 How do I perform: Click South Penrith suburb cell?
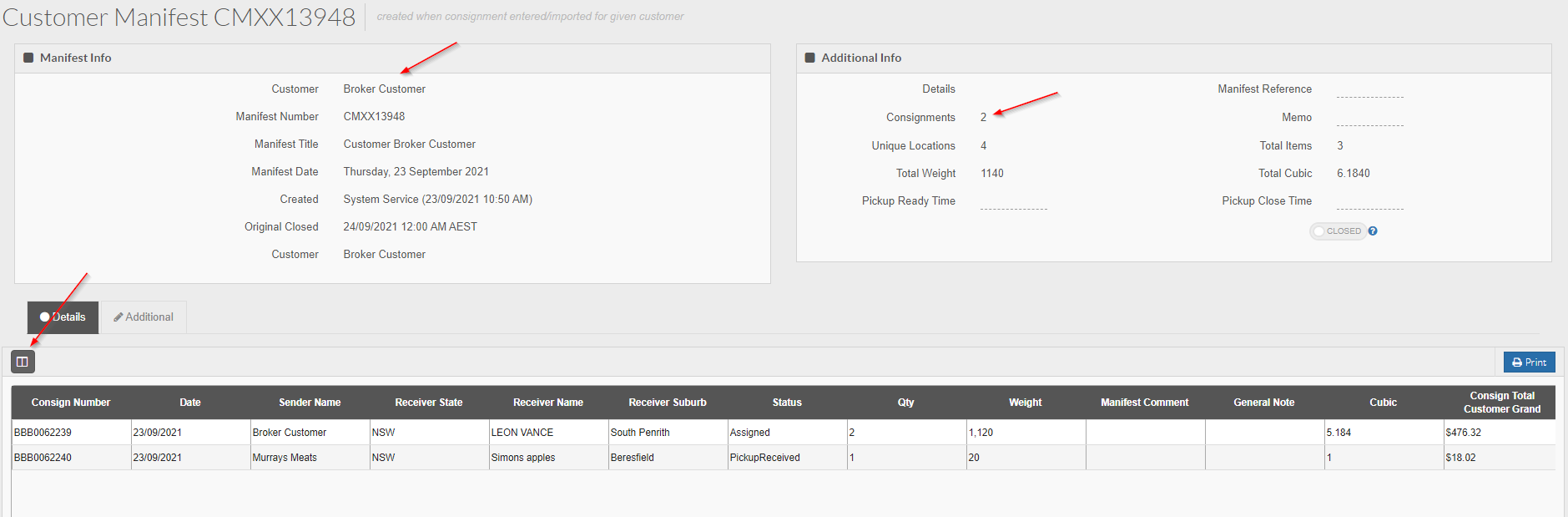coord(668,433)
